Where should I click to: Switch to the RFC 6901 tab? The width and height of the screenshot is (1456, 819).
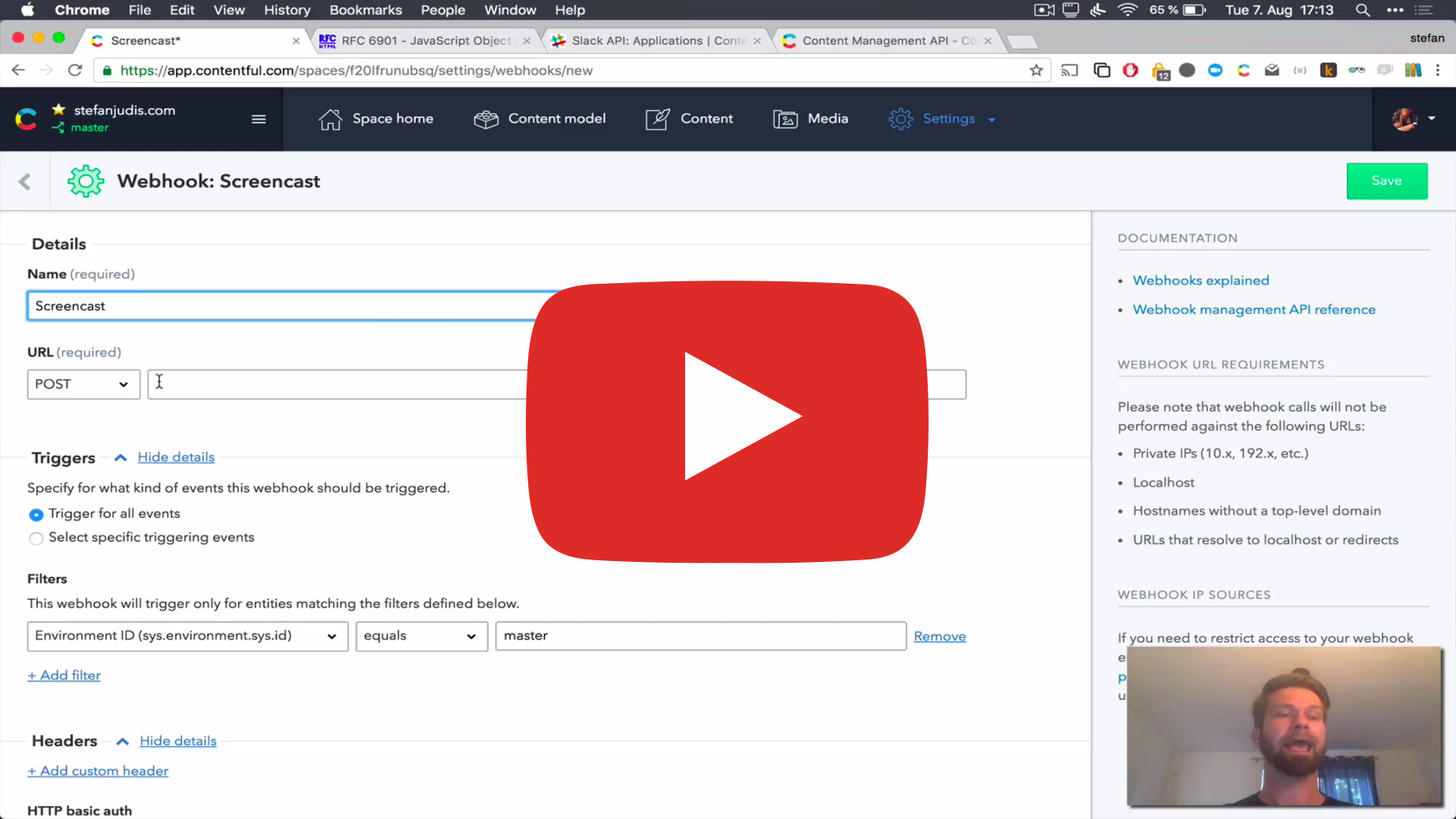(x=425, y=40)
